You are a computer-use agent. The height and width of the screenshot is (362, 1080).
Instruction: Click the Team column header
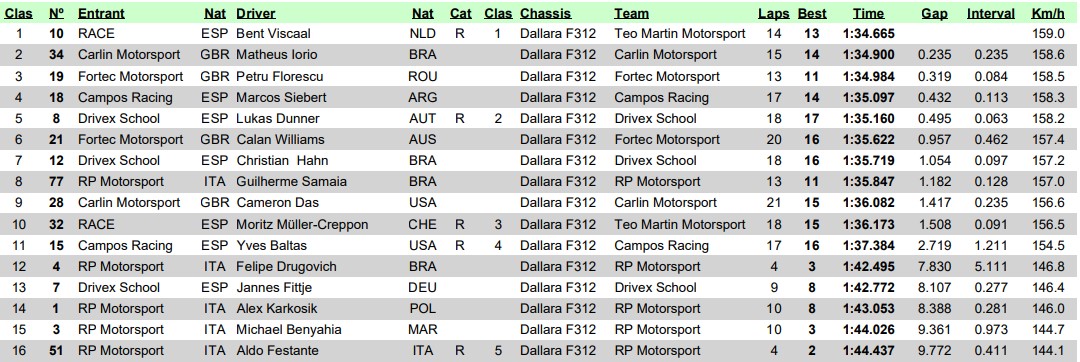632,13
